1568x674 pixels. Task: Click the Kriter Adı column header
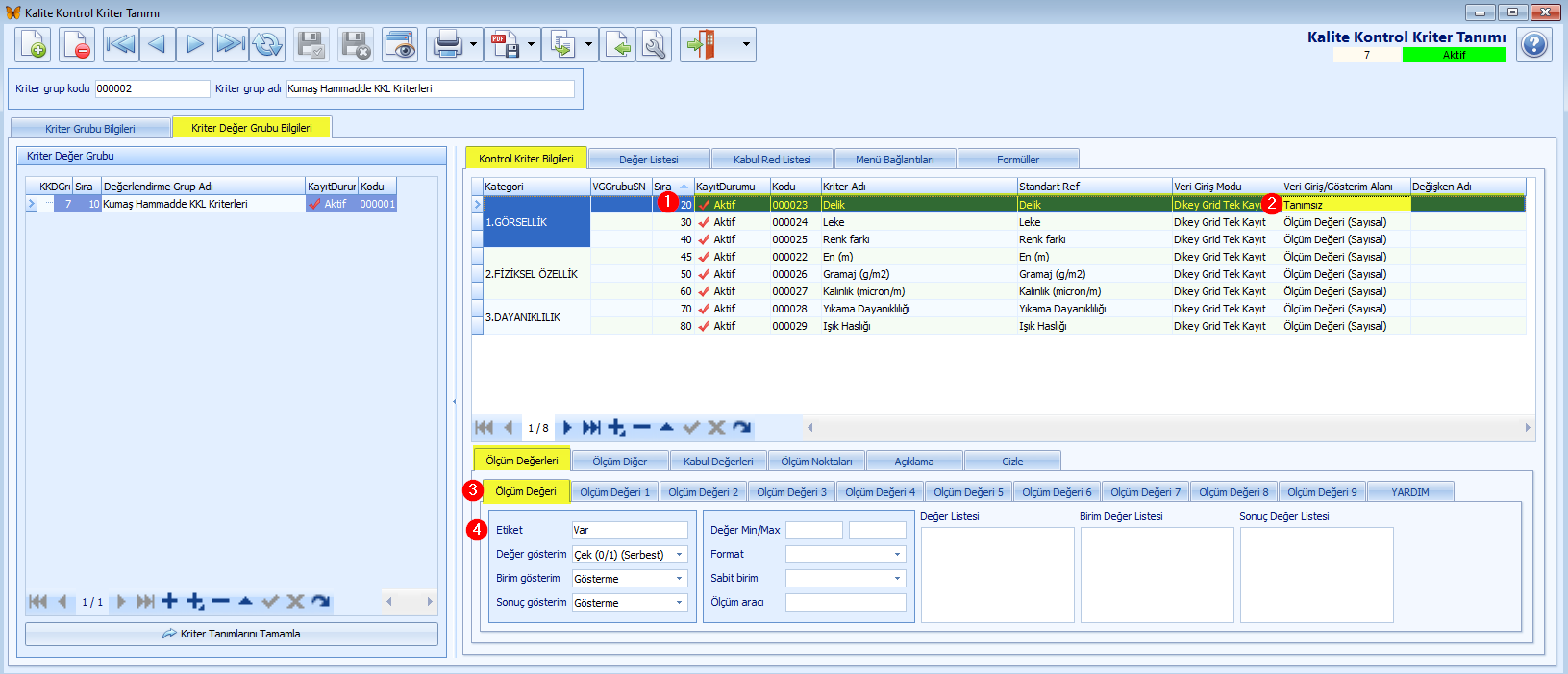point(918,187)
